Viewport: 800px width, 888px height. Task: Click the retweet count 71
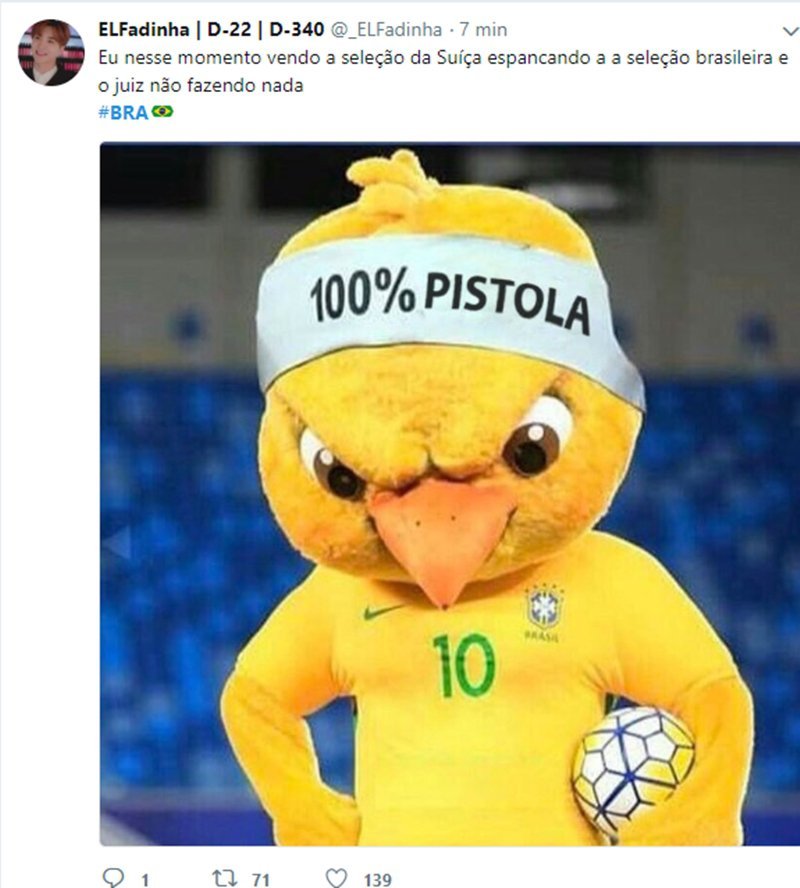pyautogui.click(x=261, y=880)
